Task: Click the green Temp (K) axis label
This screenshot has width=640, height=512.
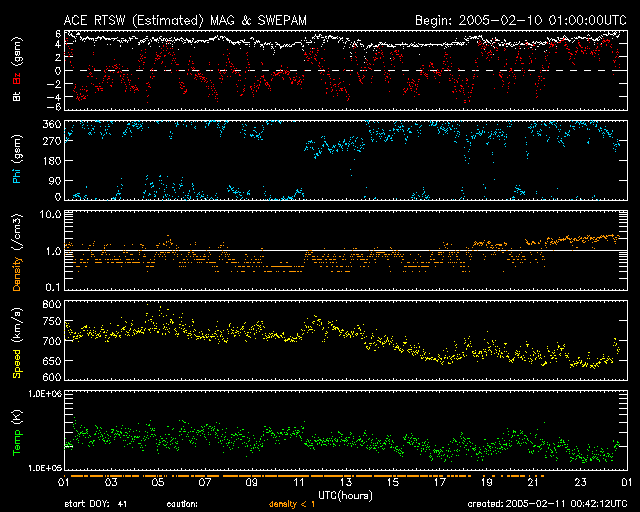Action: (17, 430)
